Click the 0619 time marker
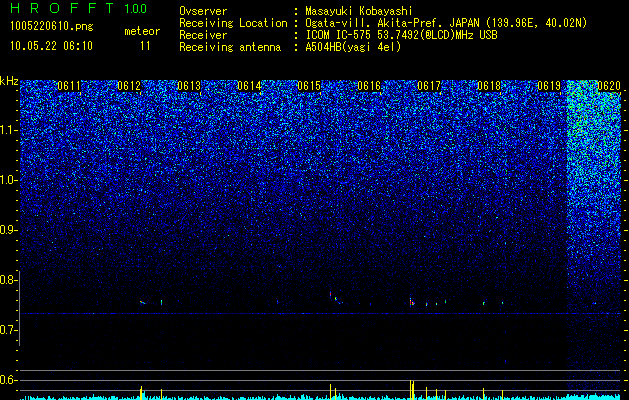 point(549,86)
